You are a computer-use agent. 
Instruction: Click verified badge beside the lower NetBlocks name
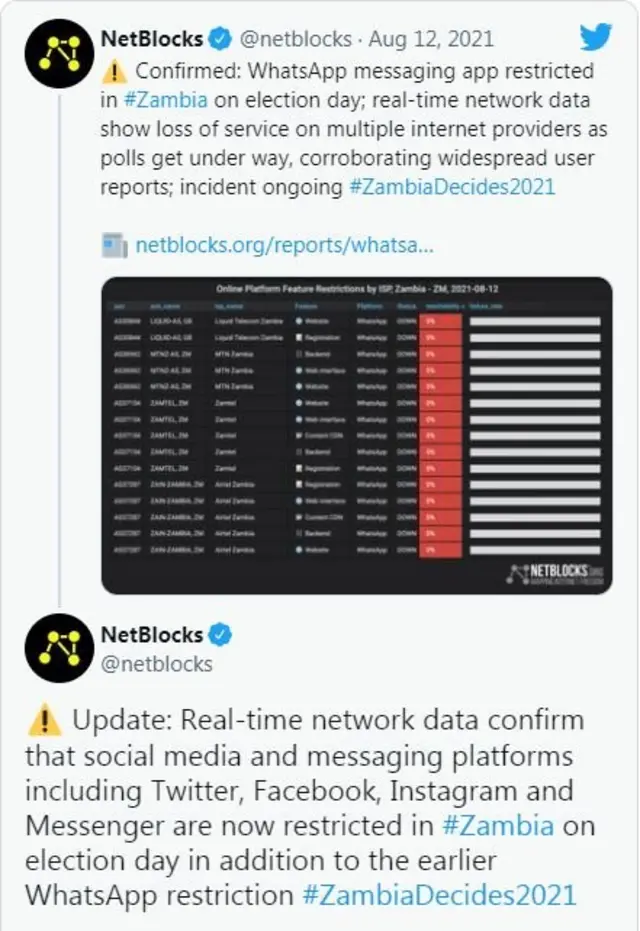(x=220, y=634)
